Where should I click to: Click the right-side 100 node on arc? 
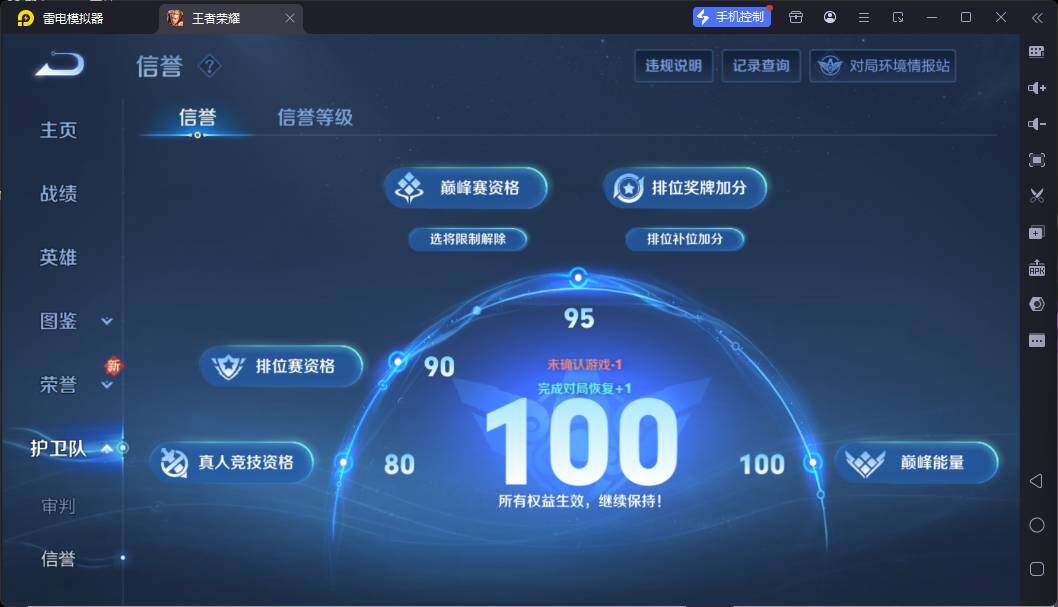812,463
